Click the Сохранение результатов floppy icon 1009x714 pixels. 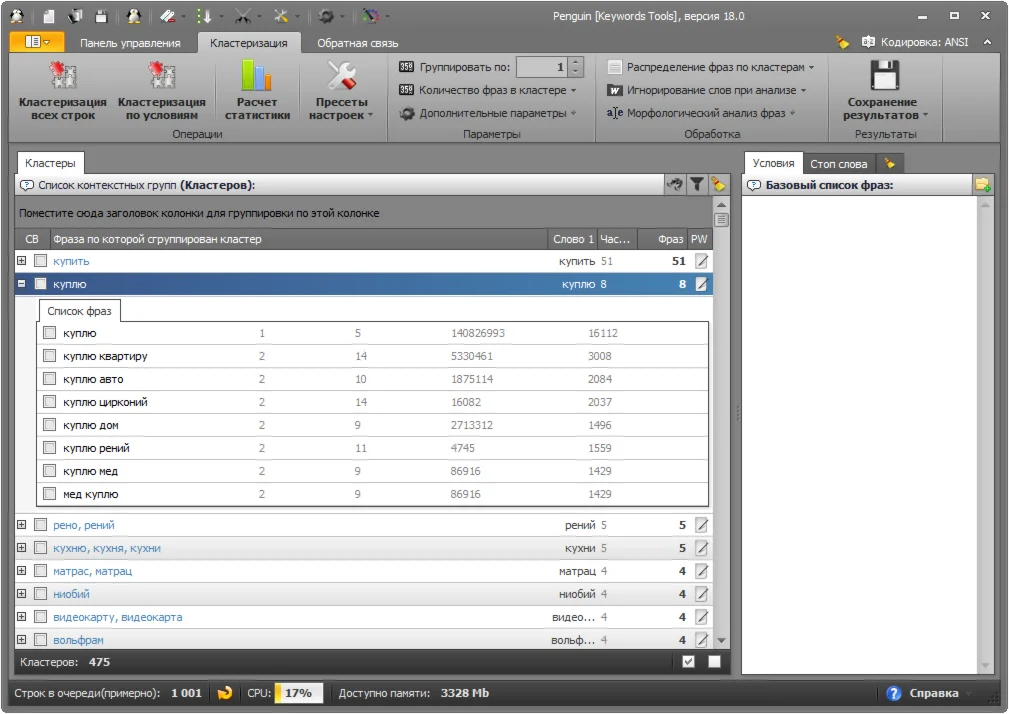pyautogui.click(x=885, y=77)
